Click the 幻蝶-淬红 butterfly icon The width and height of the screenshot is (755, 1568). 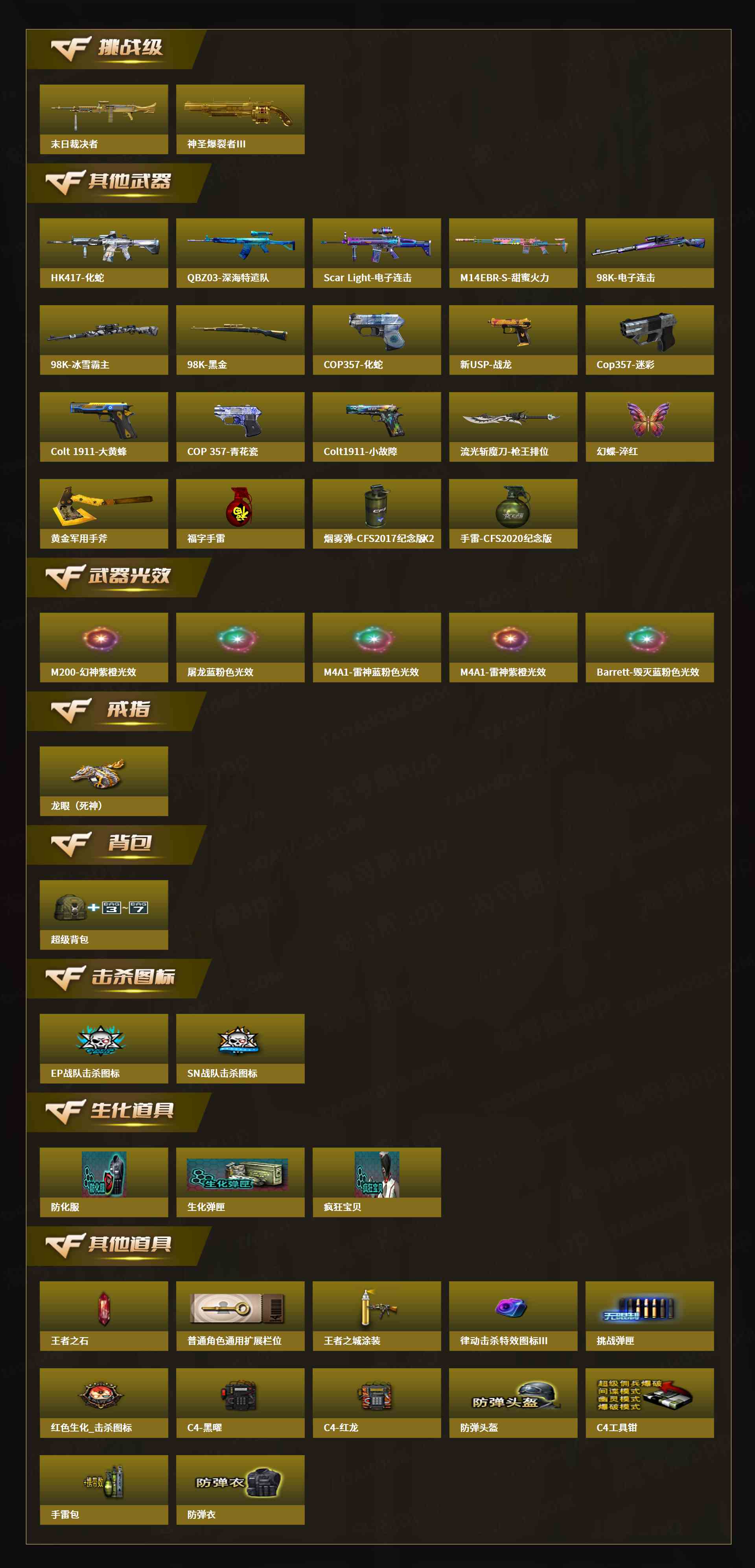(650, 427)
